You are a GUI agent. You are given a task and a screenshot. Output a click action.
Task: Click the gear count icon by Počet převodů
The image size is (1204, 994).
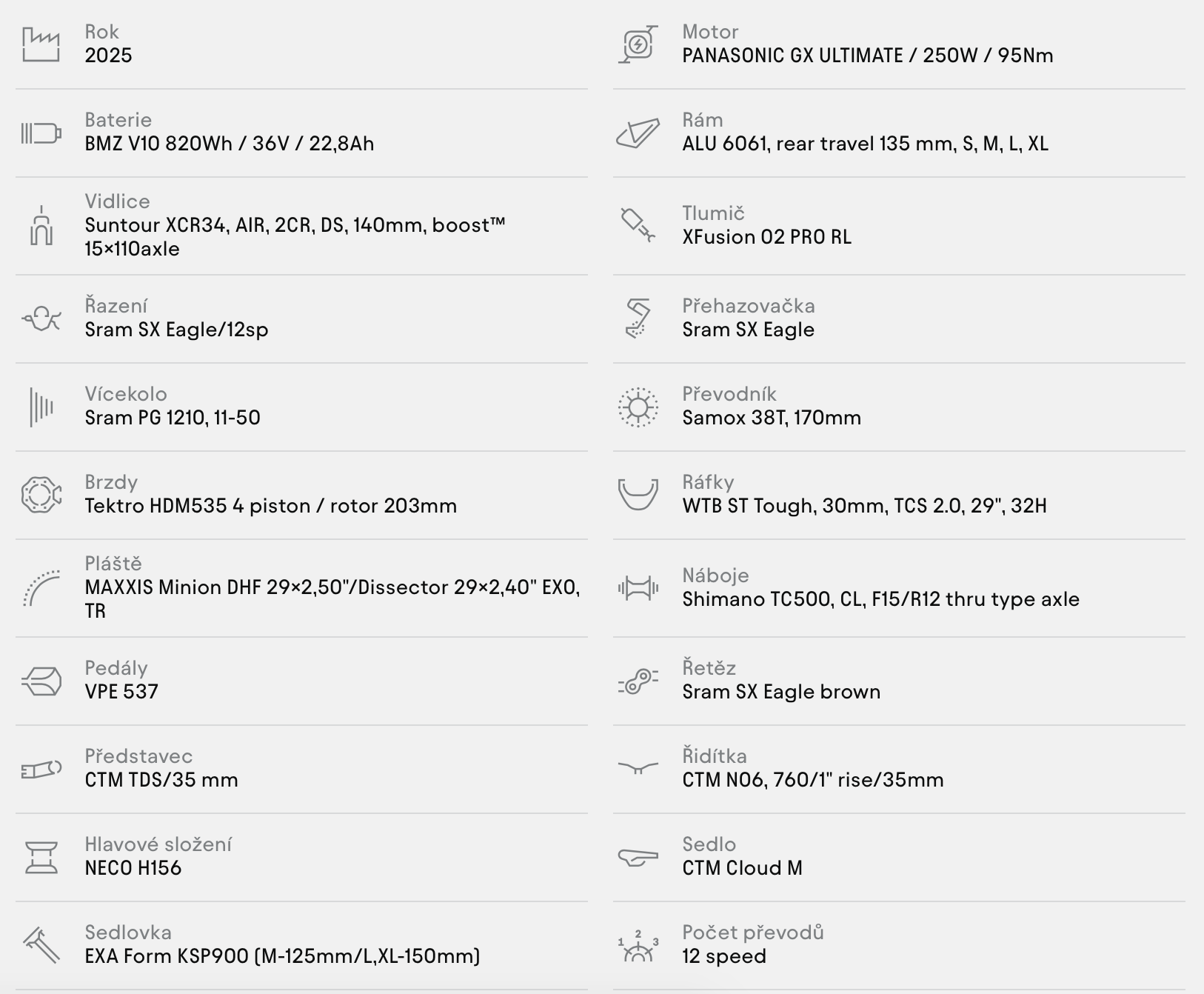point(638,946)
